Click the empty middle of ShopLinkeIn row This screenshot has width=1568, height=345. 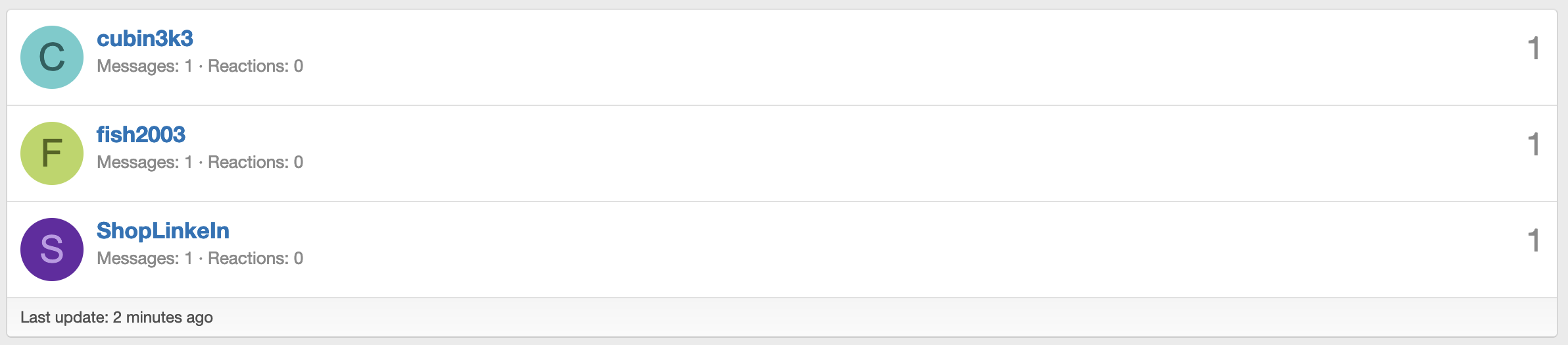tap(855, 250)
